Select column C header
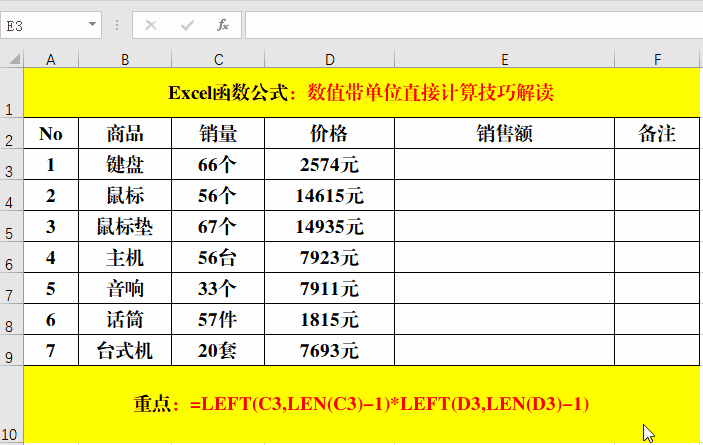Image resolution: width=703 pixels, height=445 pixels. [218, 59]
